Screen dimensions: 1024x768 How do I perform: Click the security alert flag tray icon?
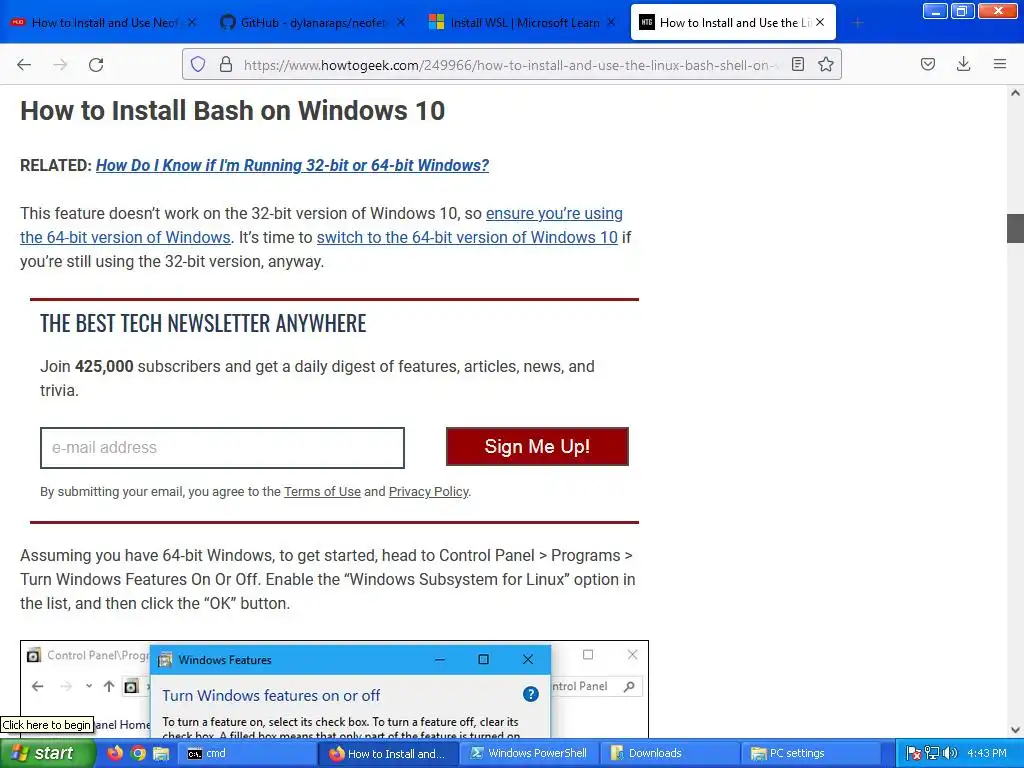pos(914,753)
